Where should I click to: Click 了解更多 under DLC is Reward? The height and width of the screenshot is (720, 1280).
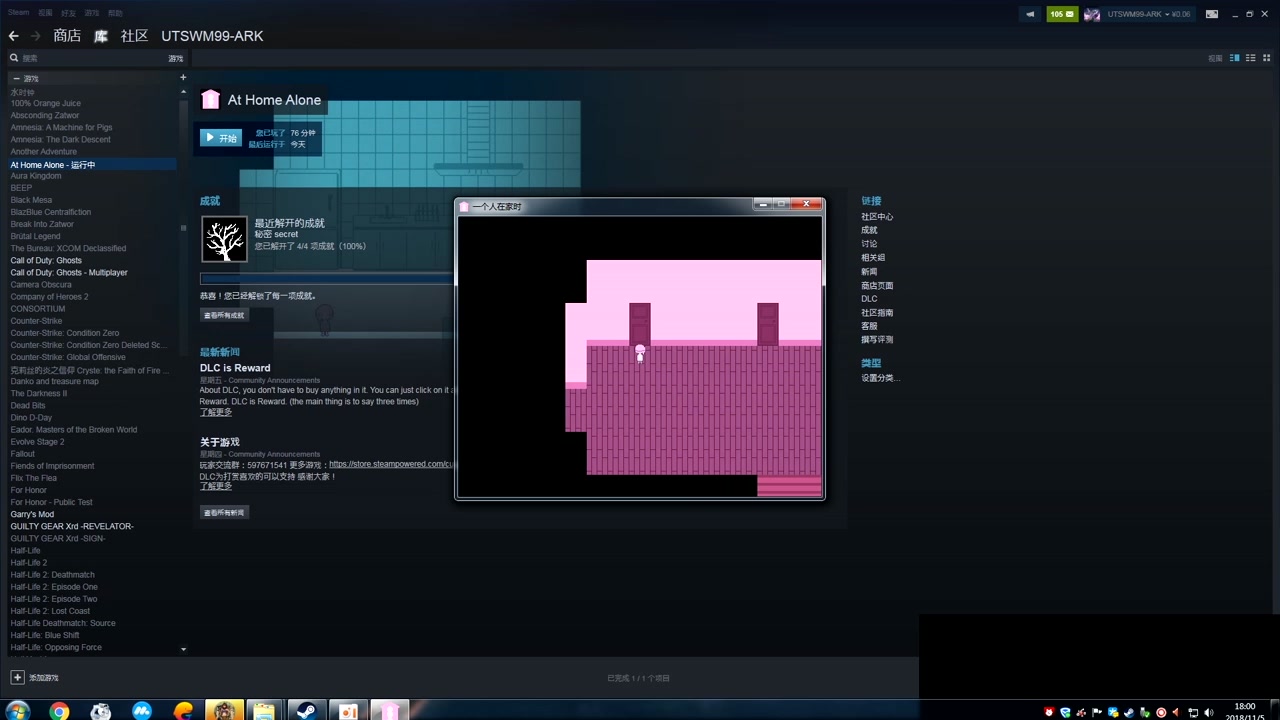click(216, 412)
